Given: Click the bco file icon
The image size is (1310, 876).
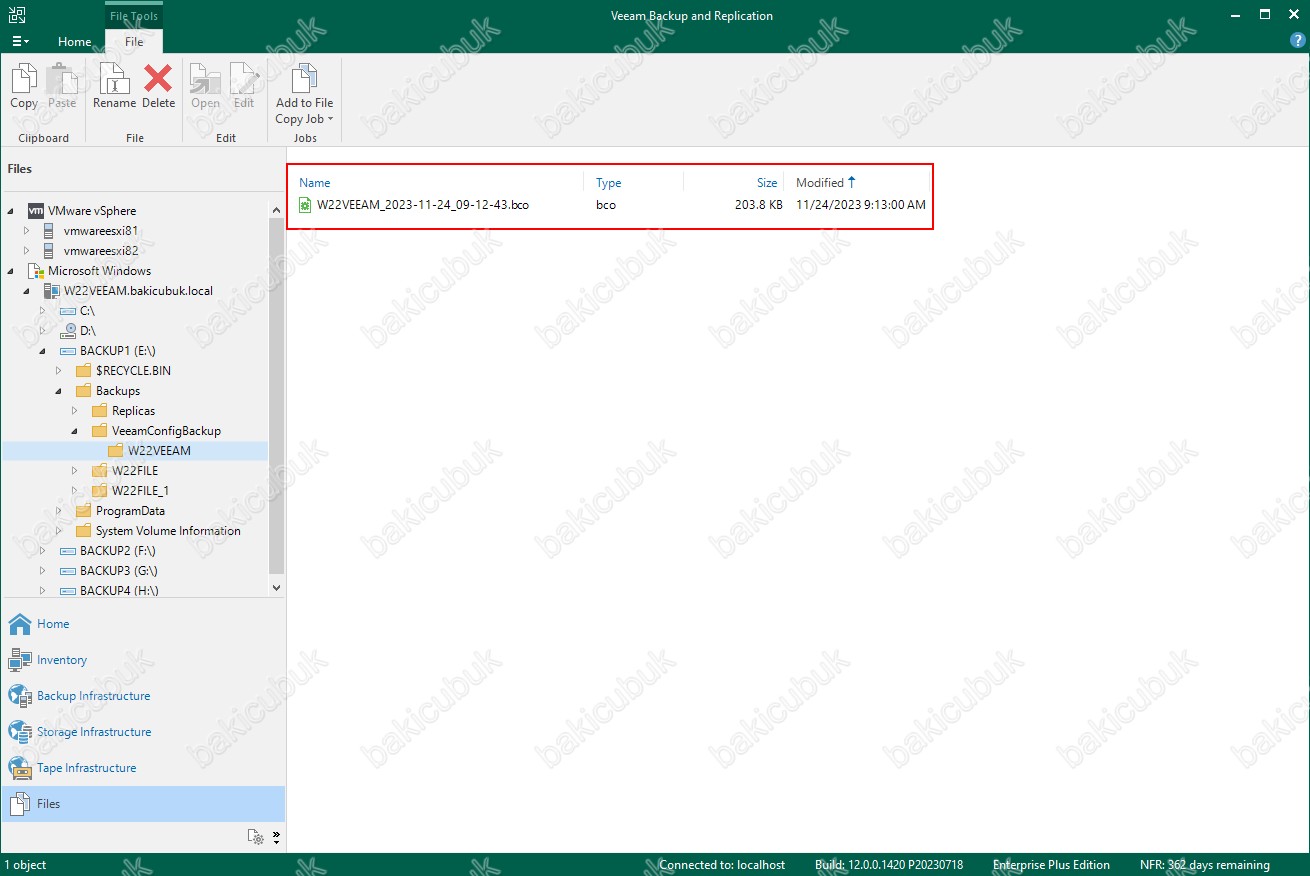Looking at the screenshot, I should 306,205.
